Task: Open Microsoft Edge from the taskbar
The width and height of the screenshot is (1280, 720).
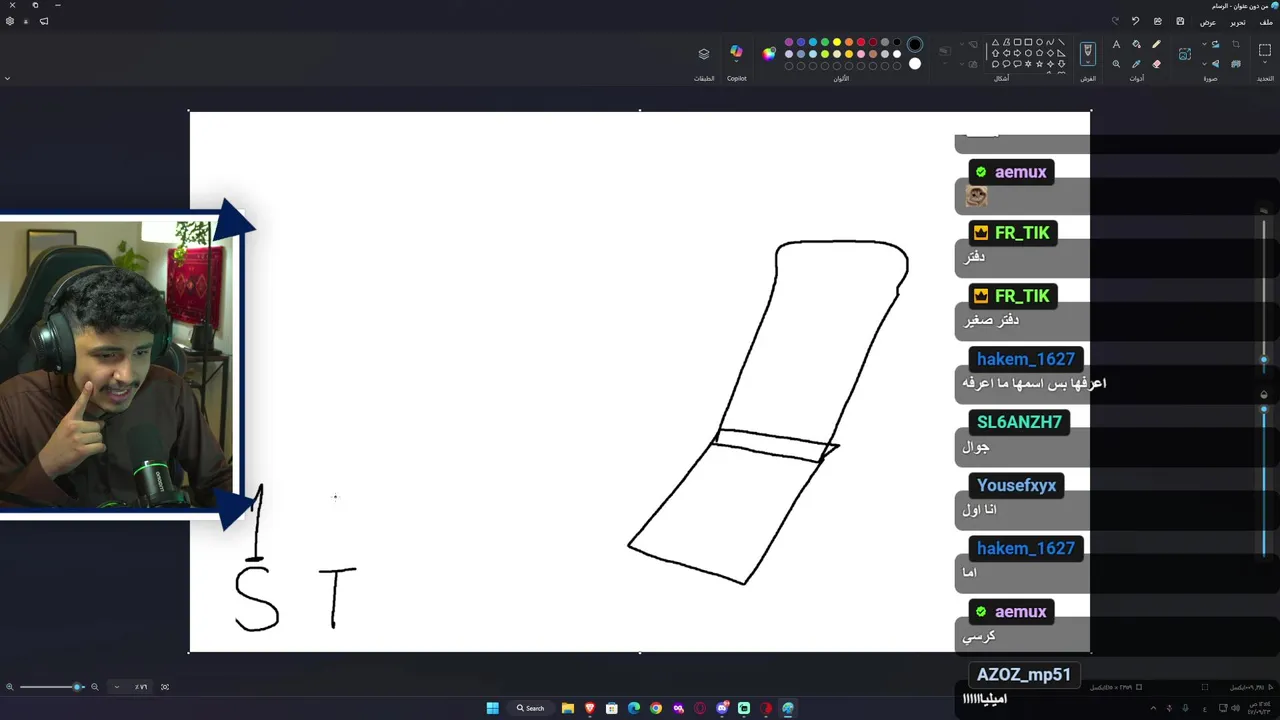Action: [x=634, y=708]
